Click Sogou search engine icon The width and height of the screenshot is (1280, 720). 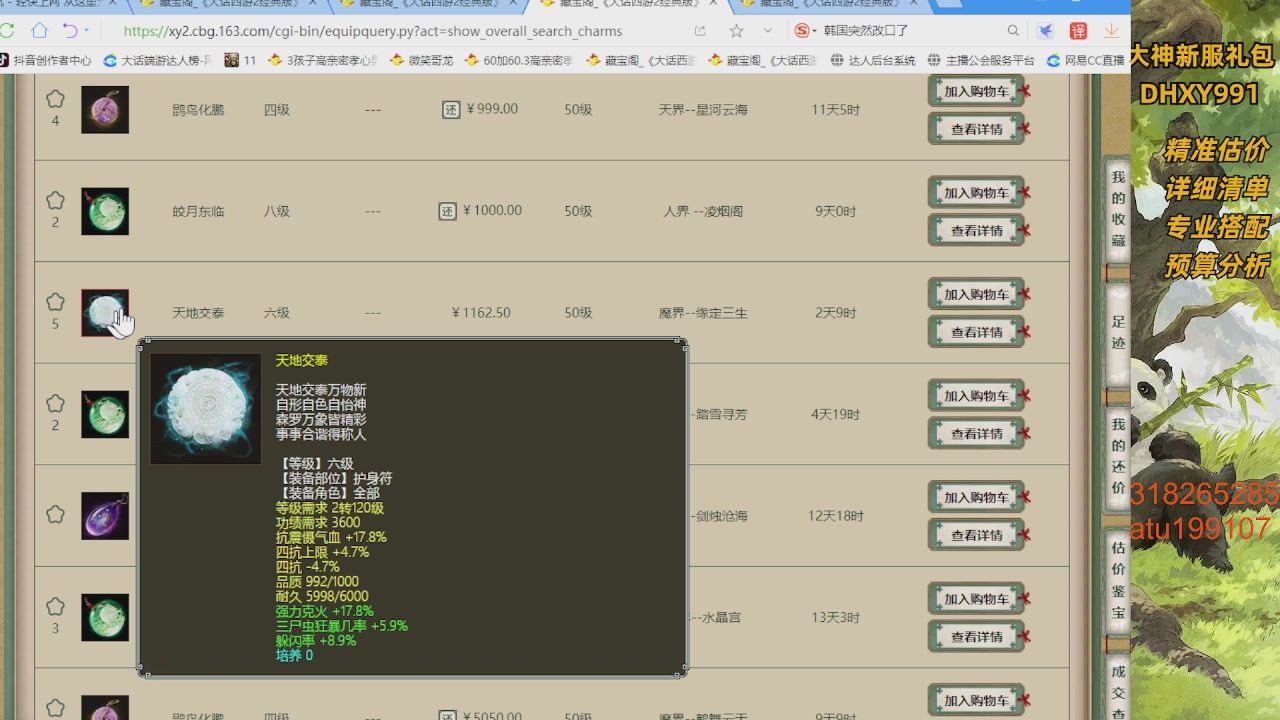point(802,31)
